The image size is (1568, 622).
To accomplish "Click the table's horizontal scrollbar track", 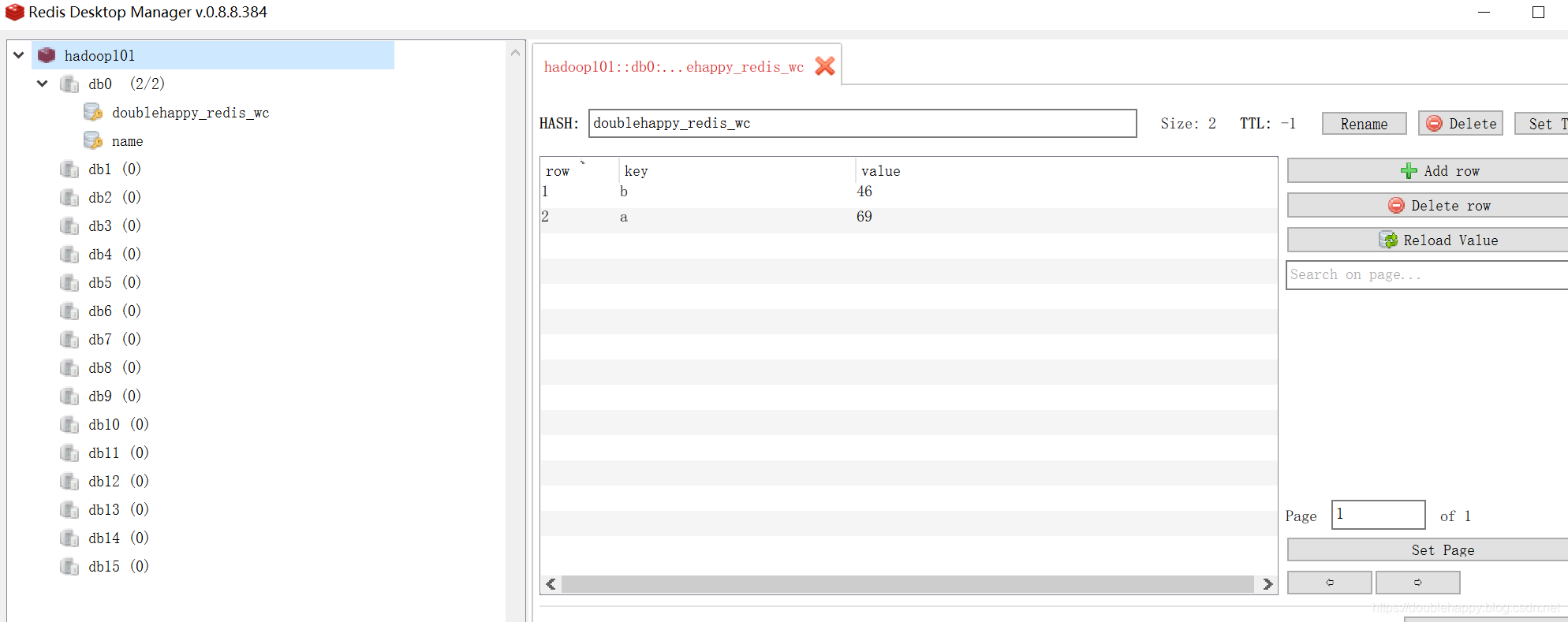I will (907, 584).
